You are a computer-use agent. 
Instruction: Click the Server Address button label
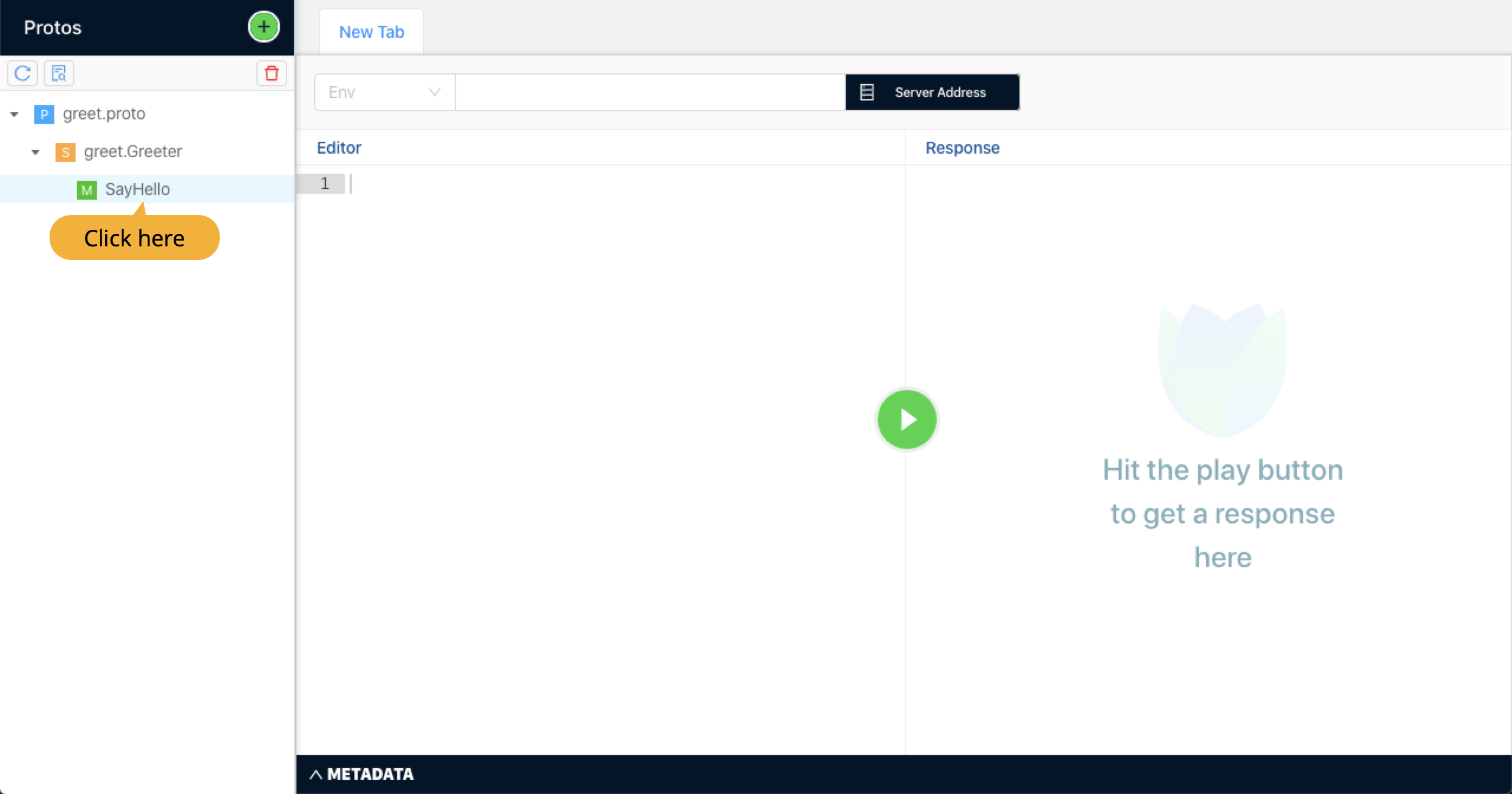click(x=940, y=92)
